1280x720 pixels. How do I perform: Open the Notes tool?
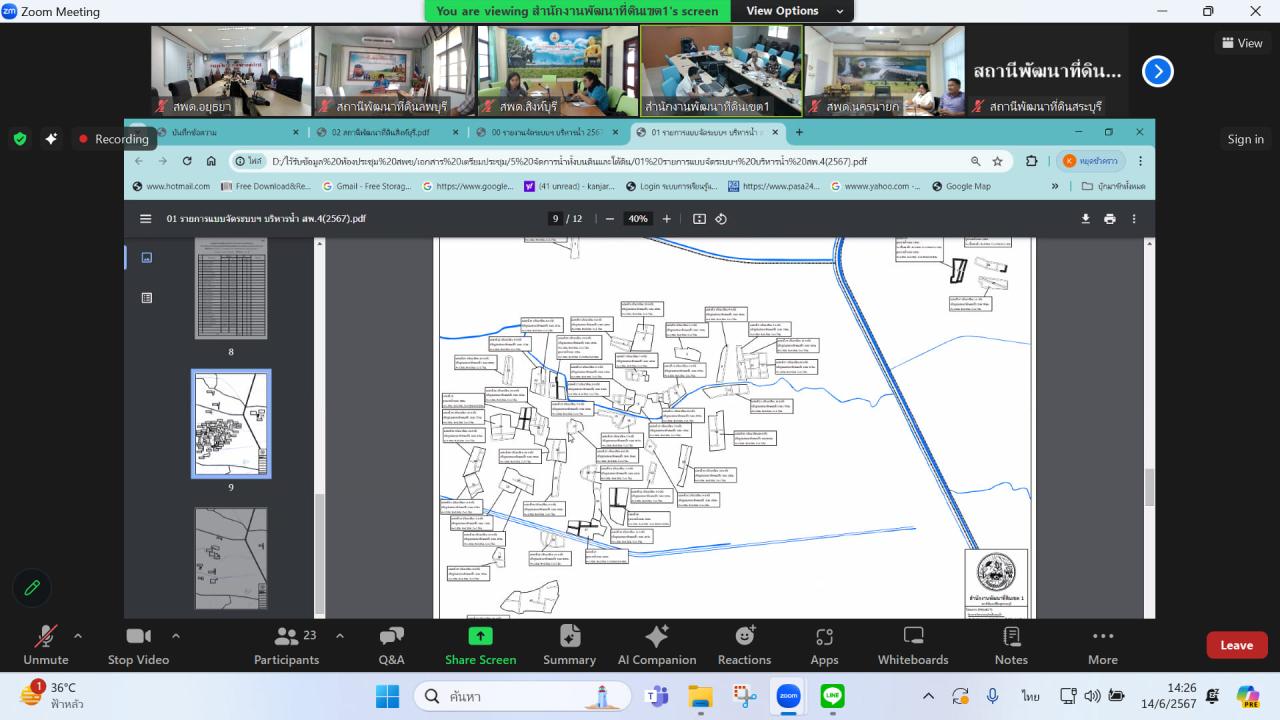point(1011,644)
